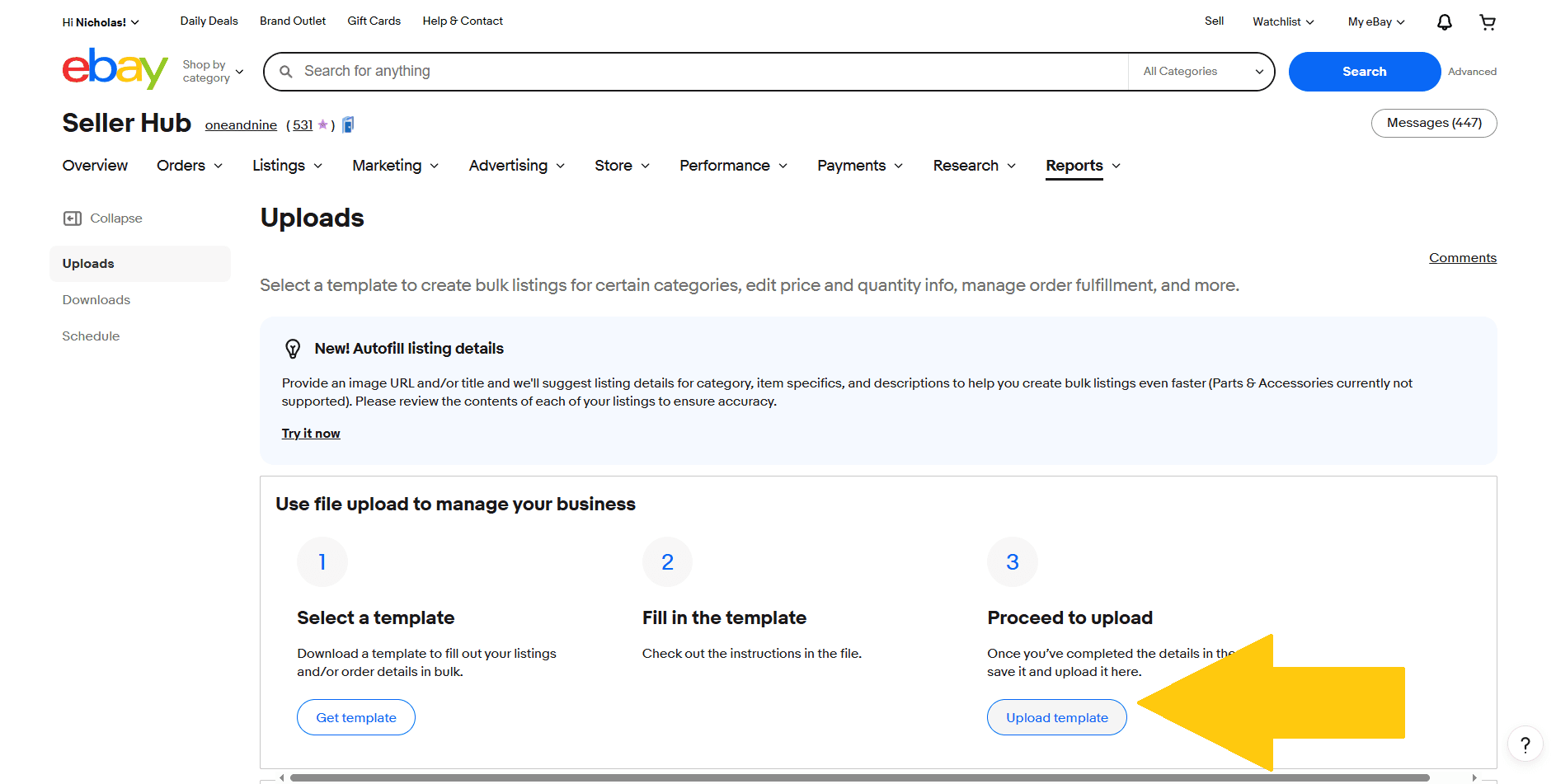Open the Comments link
1556x784 pixels.
pos(1461,257)
